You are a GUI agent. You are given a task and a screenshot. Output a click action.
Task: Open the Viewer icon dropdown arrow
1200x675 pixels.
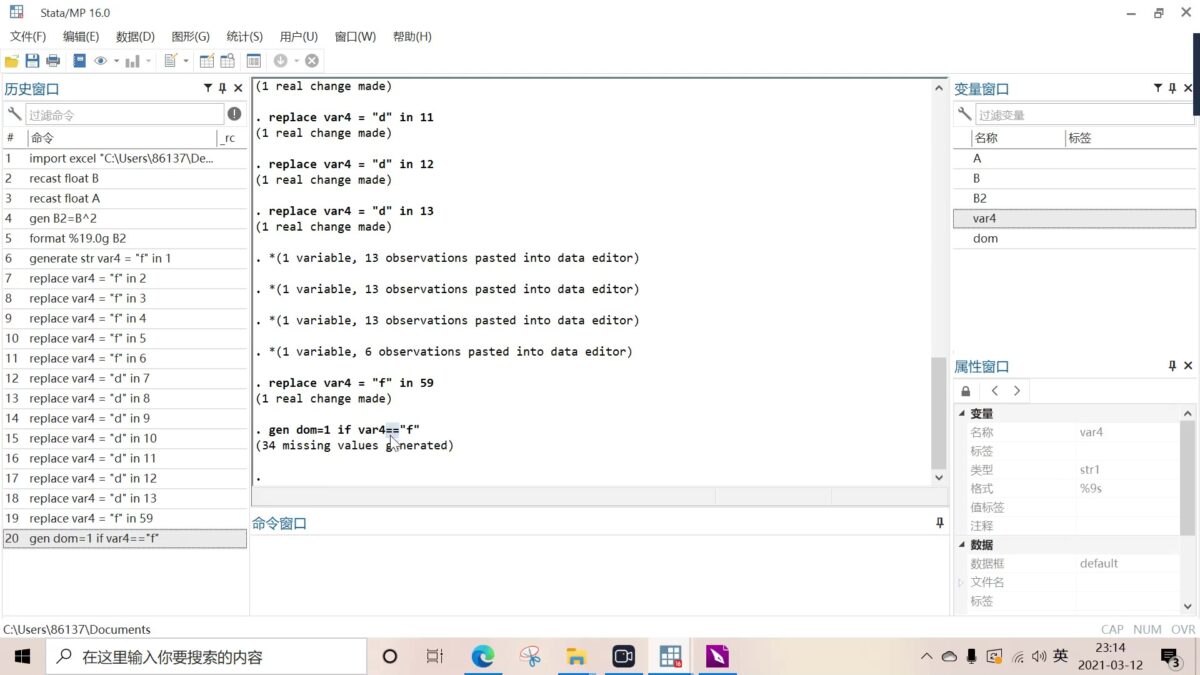pos(116,61)
